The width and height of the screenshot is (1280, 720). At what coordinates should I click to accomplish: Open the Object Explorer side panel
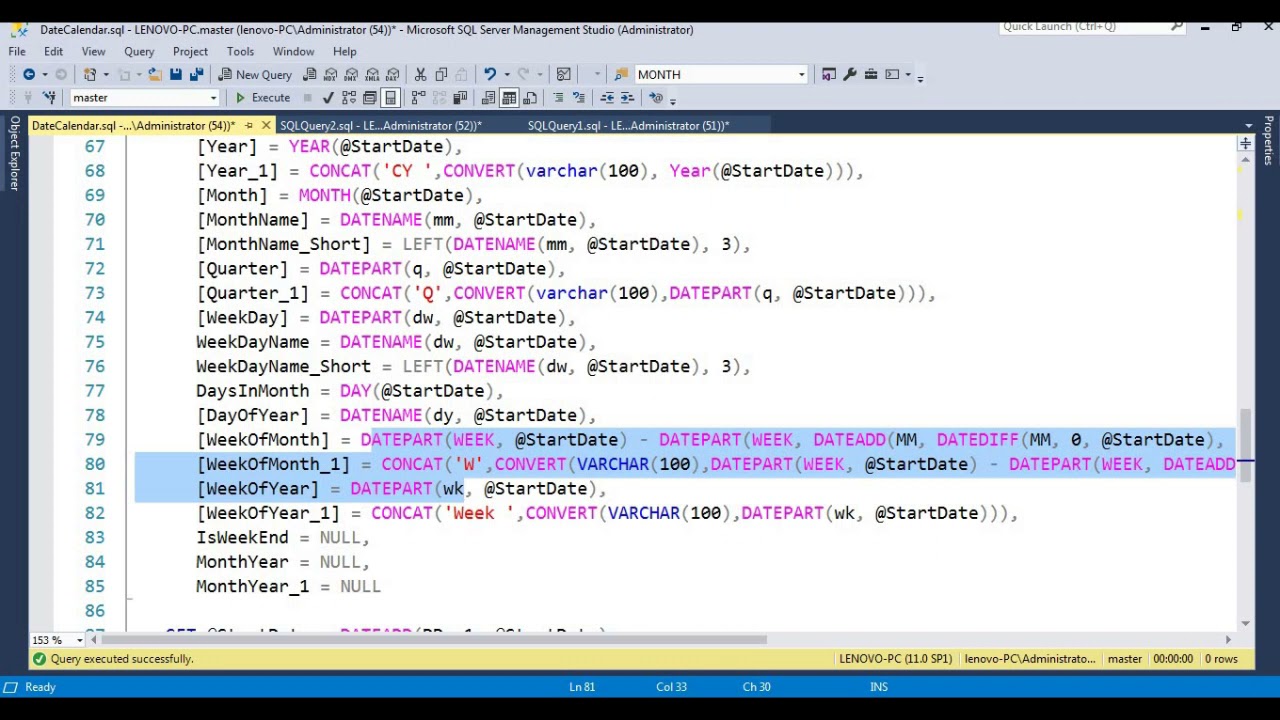coord(14,152)
